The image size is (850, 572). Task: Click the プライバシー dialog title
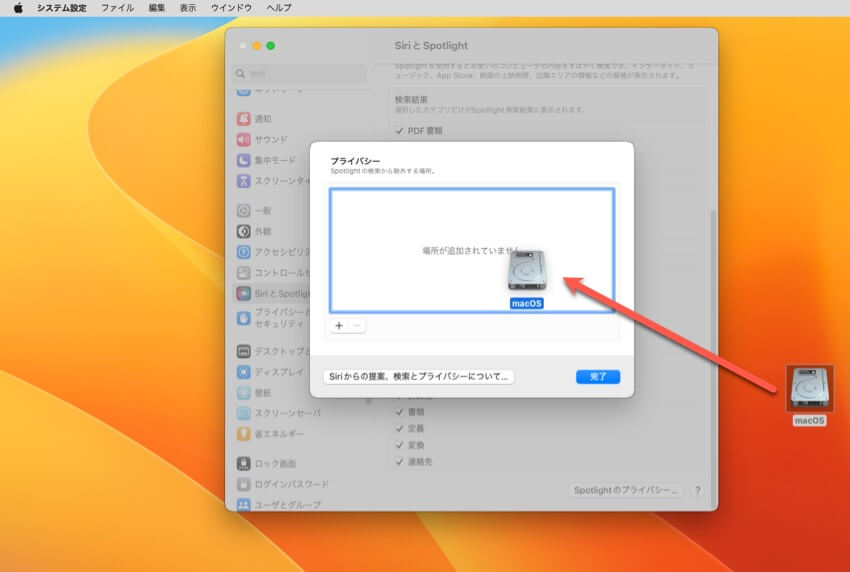[355, 161]
